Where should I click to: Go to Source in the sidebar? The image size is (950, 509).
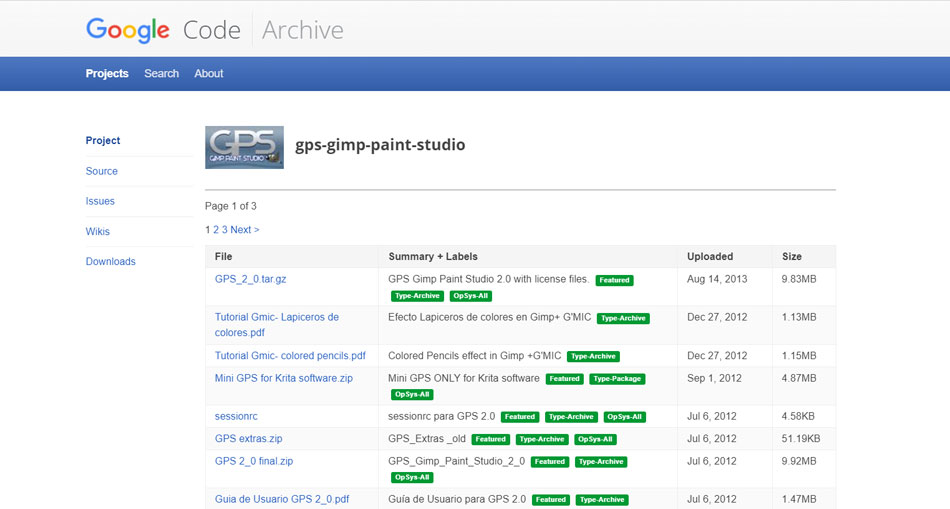pos(101,171)
